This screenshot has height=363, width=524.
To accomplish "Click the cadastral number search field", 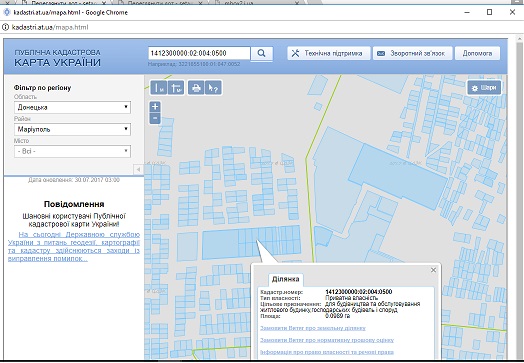I will 199,53.
